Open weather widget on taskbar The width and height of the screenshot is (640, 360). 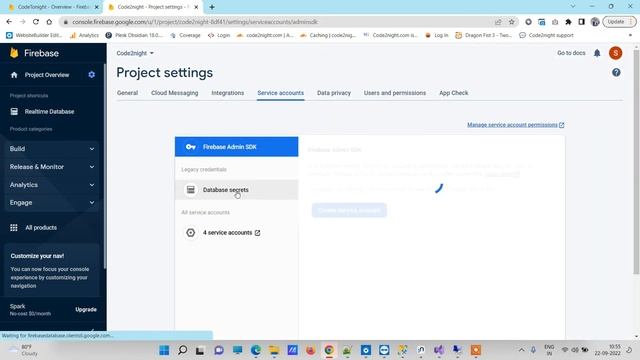click(24, 350)
